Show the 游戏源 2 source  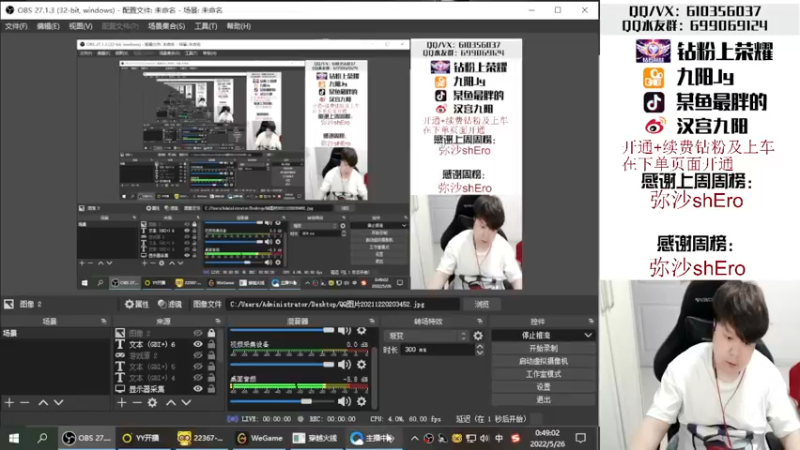click(198, 356)
